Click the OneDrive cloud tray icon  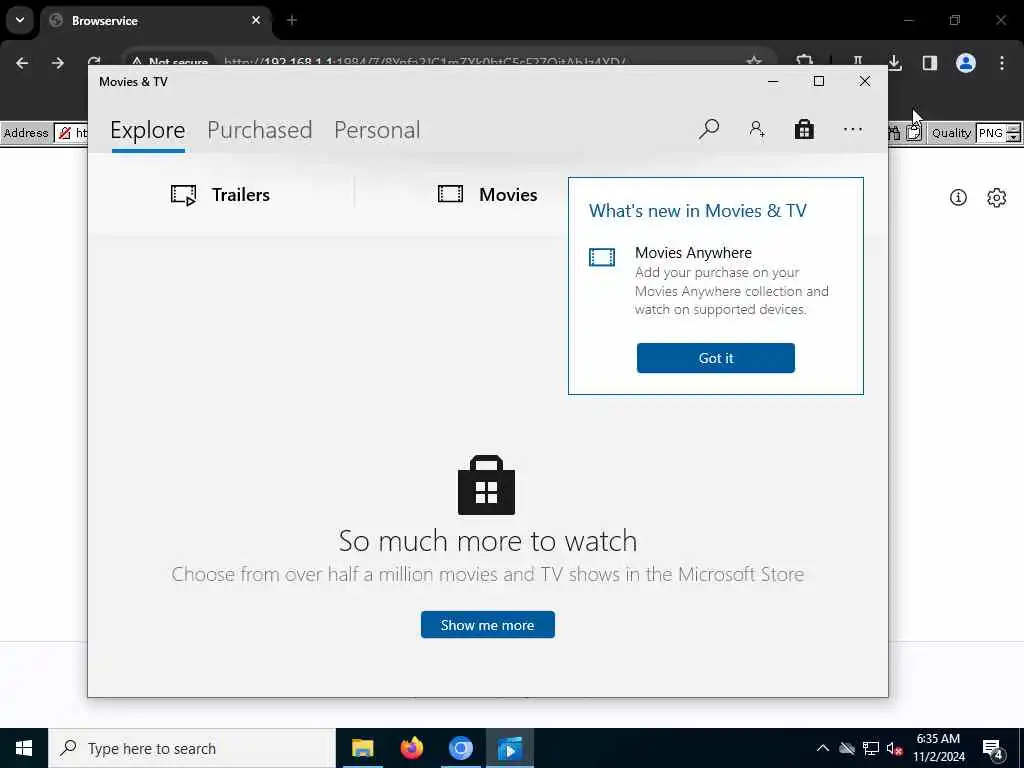[847, 748]
